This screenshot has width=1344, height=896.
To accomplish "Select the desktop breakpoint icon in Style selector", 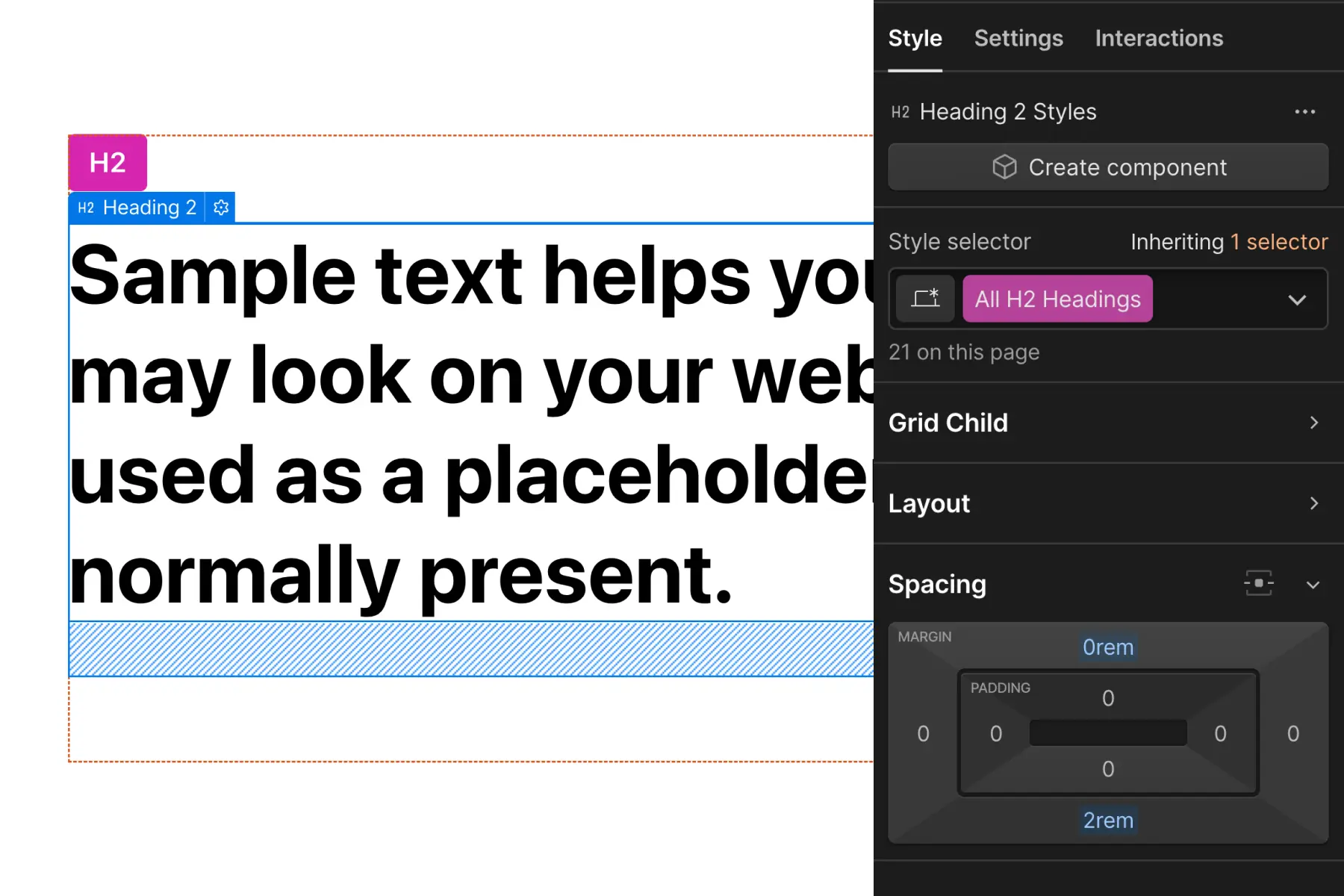I will [x=925, y=299].
